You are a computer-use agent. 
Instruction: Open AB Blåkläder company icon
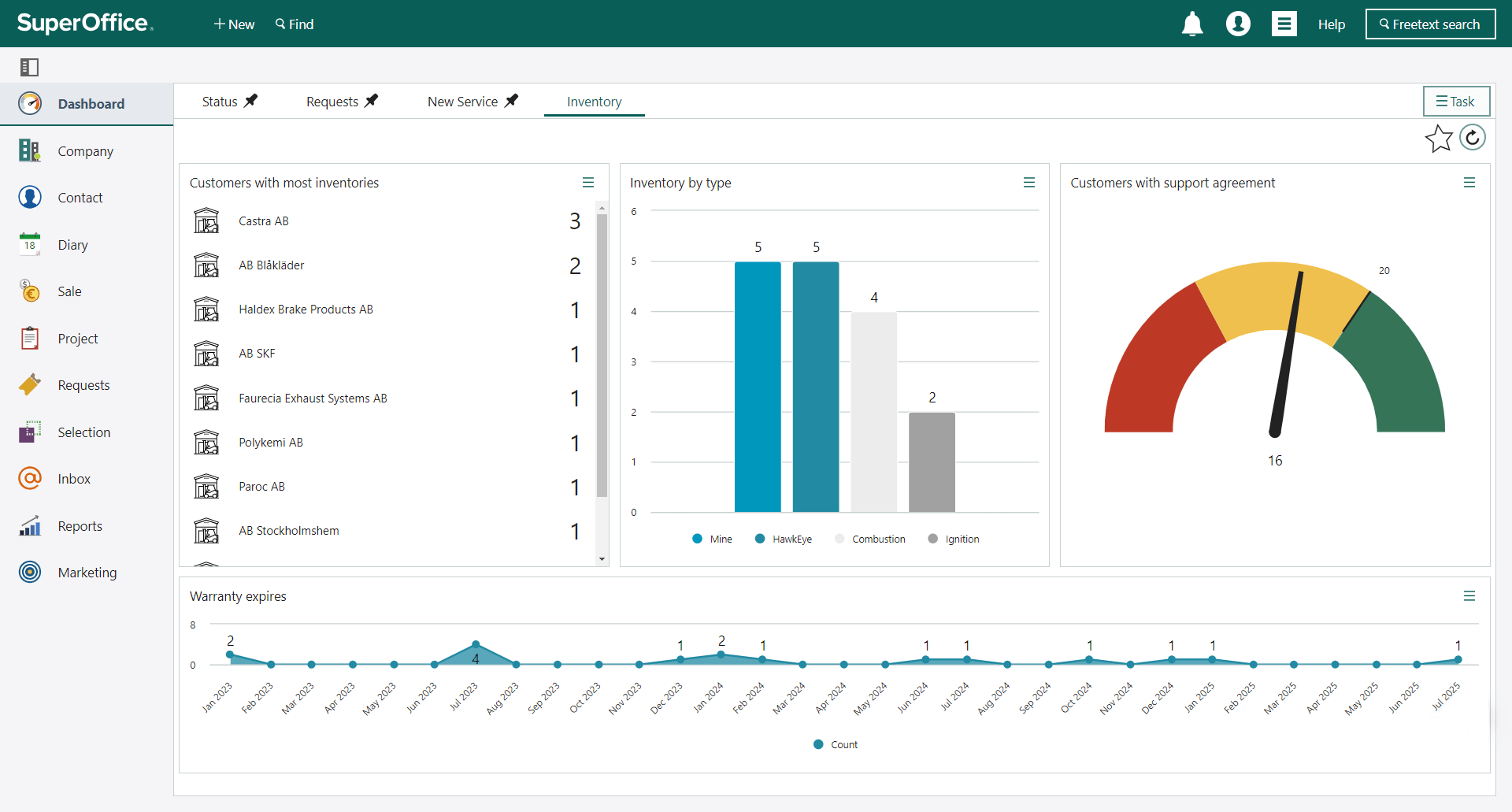pos(206,265)
